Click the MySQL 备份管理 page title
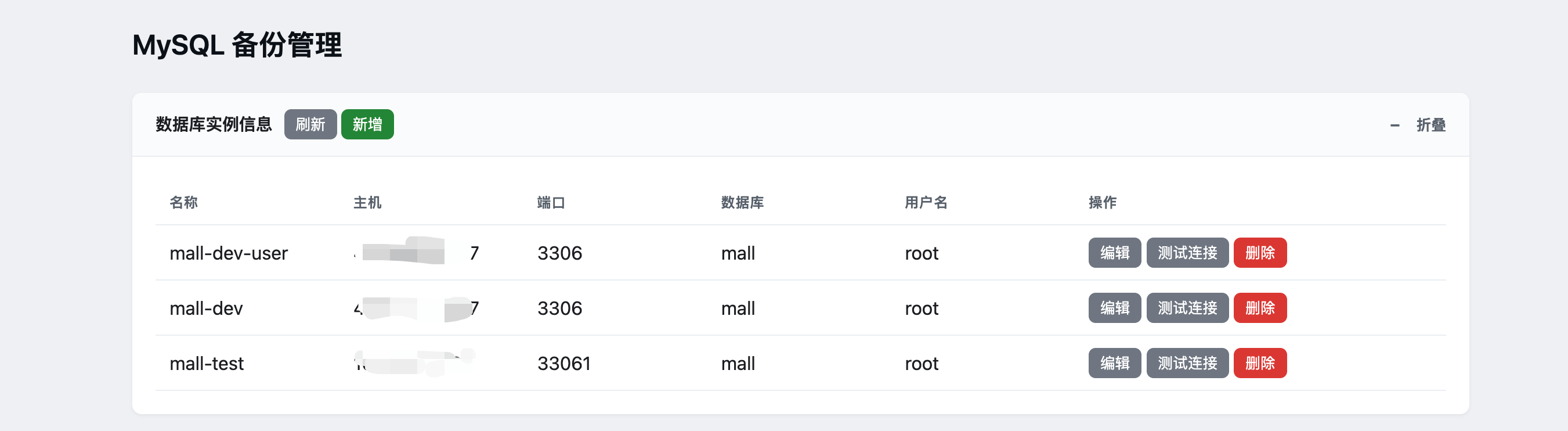This screenshot has width=1568, height=431. tap(237, 45)
